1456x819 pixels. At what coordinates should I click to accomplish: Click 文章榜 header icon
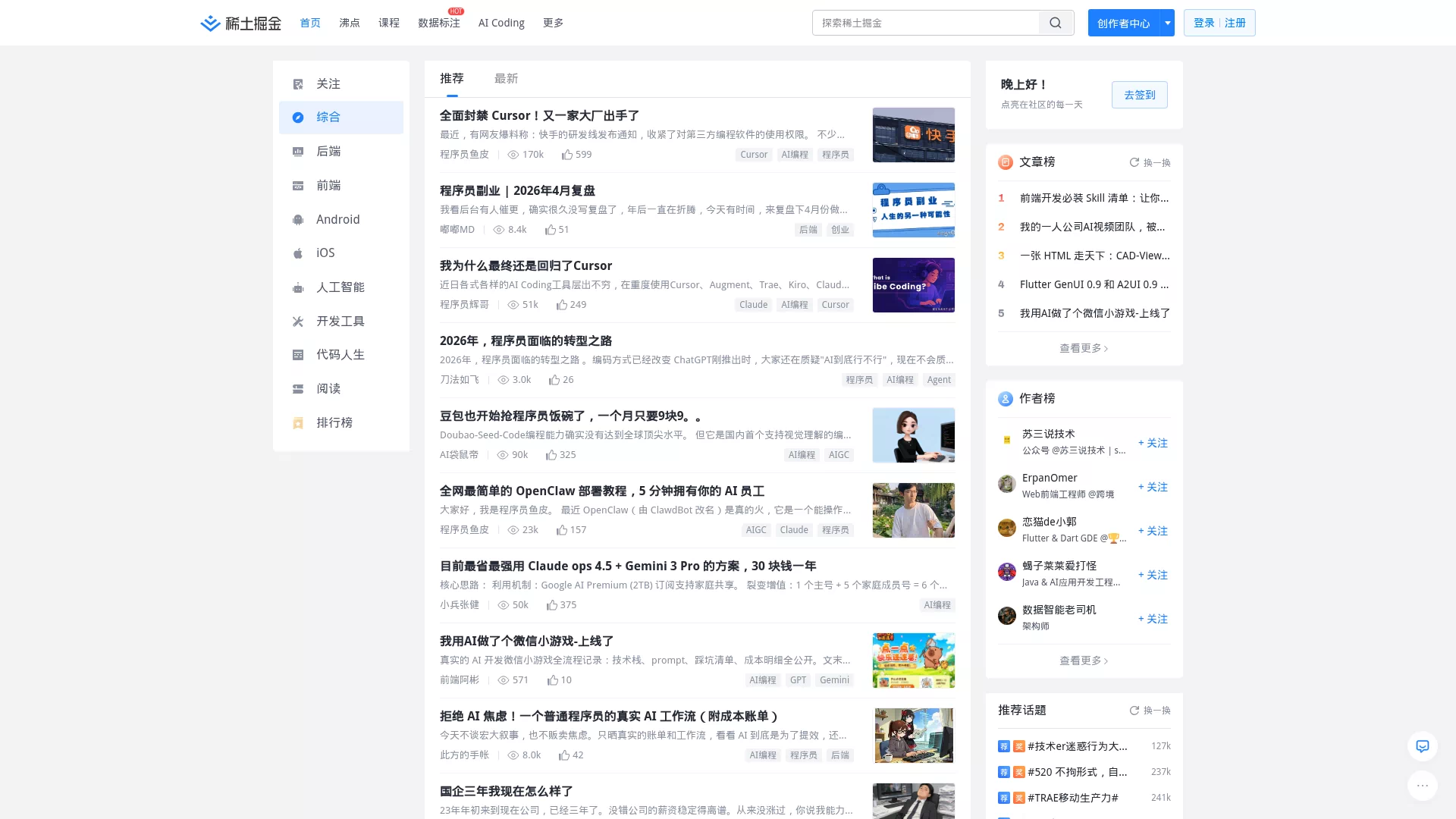1006,162
